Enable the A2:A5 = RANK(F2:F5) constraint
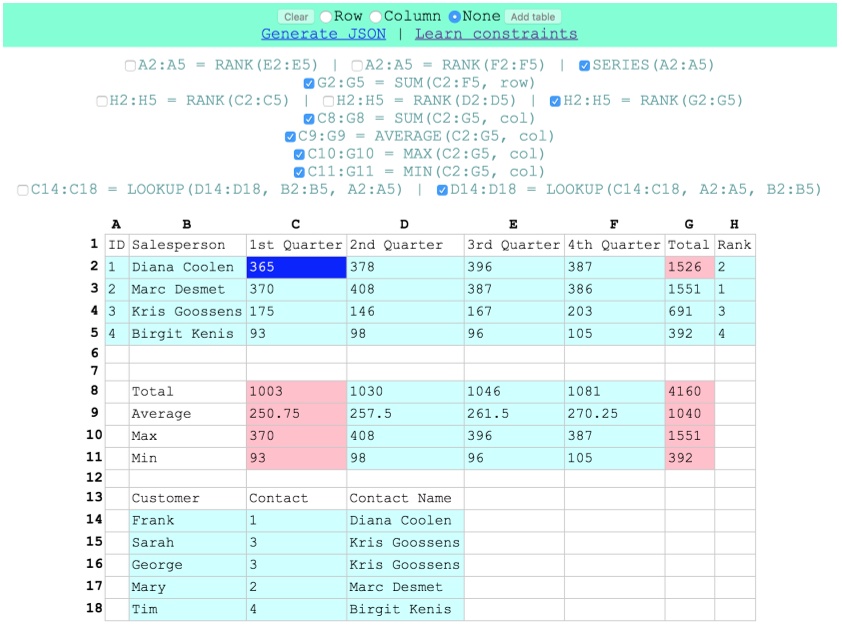The image size is (842, 627). [357, 65]
